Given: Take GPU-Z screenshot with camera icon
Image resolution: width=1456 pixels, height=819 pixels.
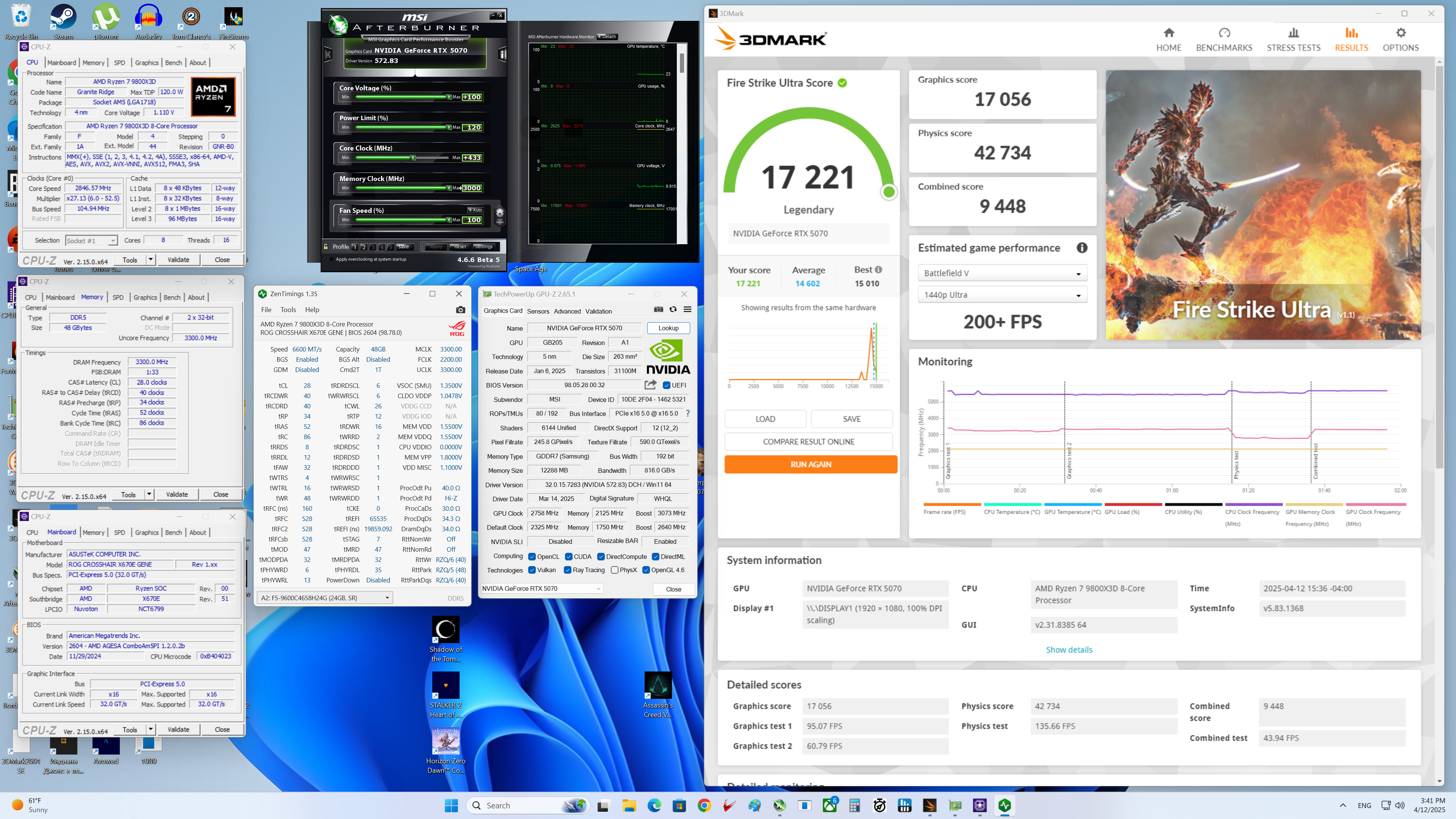Looking at the screenshot, I should (659, 309).
